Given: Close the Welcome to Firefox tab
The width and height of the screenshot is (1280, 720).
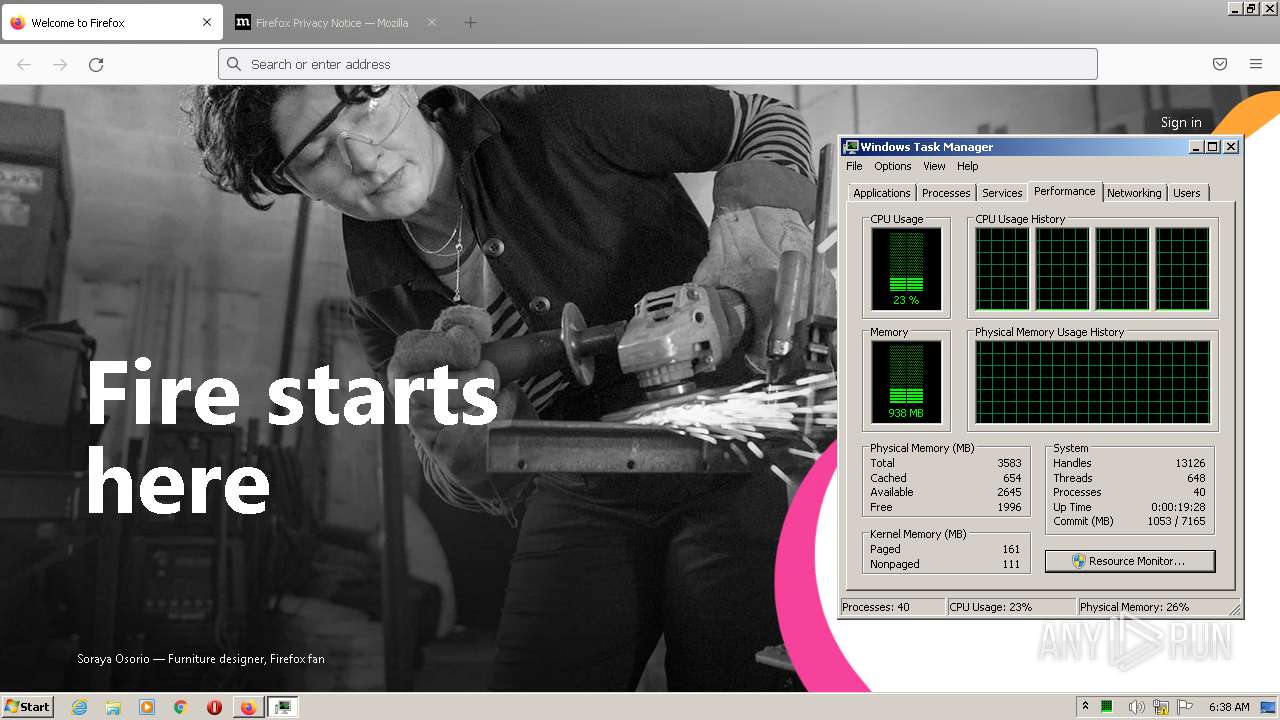Looking at the screenshot, I should pos(207,22).
